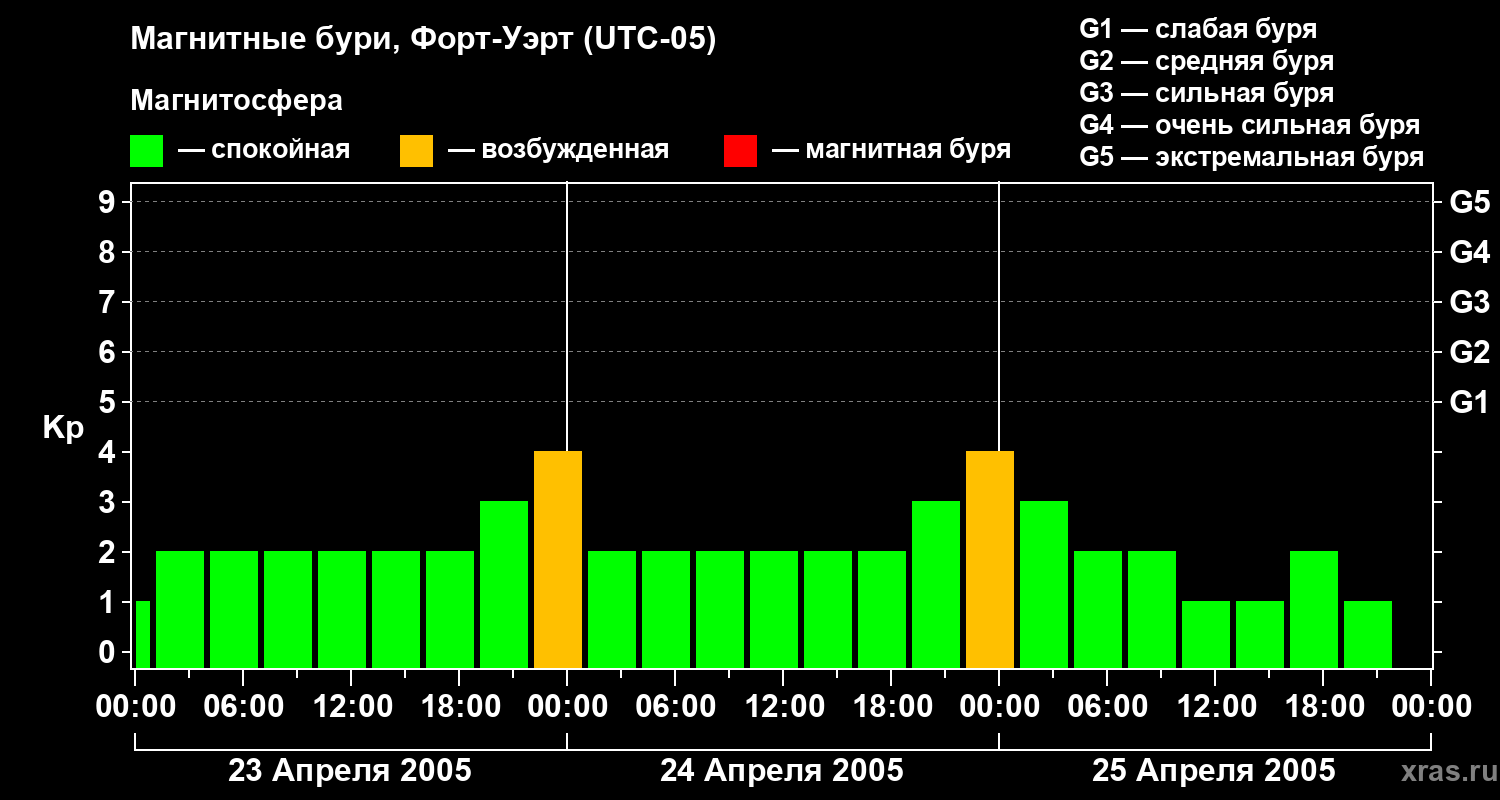The image size is (1500, 800).
Task: Click the G1 label on the right axis
Action: pyautogui.click(x=1469, y=402)
